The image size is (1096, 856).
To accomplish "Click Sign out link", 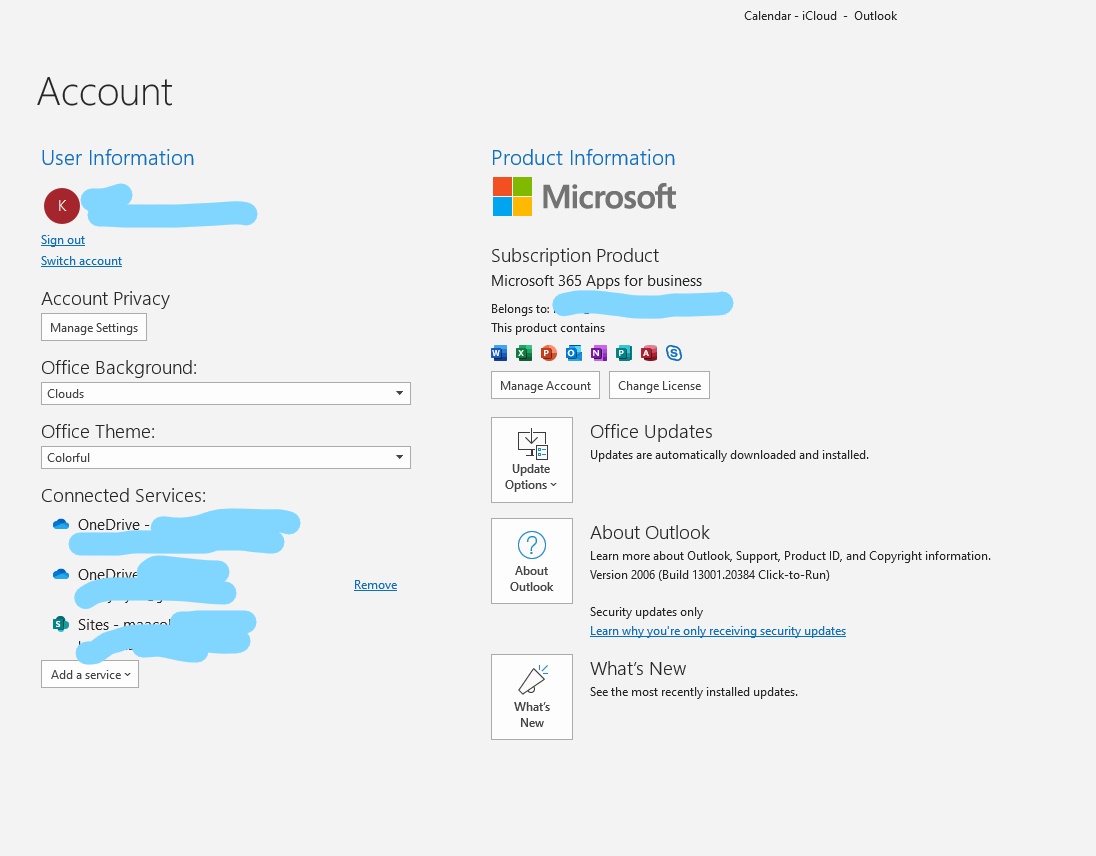I will 63,240.
